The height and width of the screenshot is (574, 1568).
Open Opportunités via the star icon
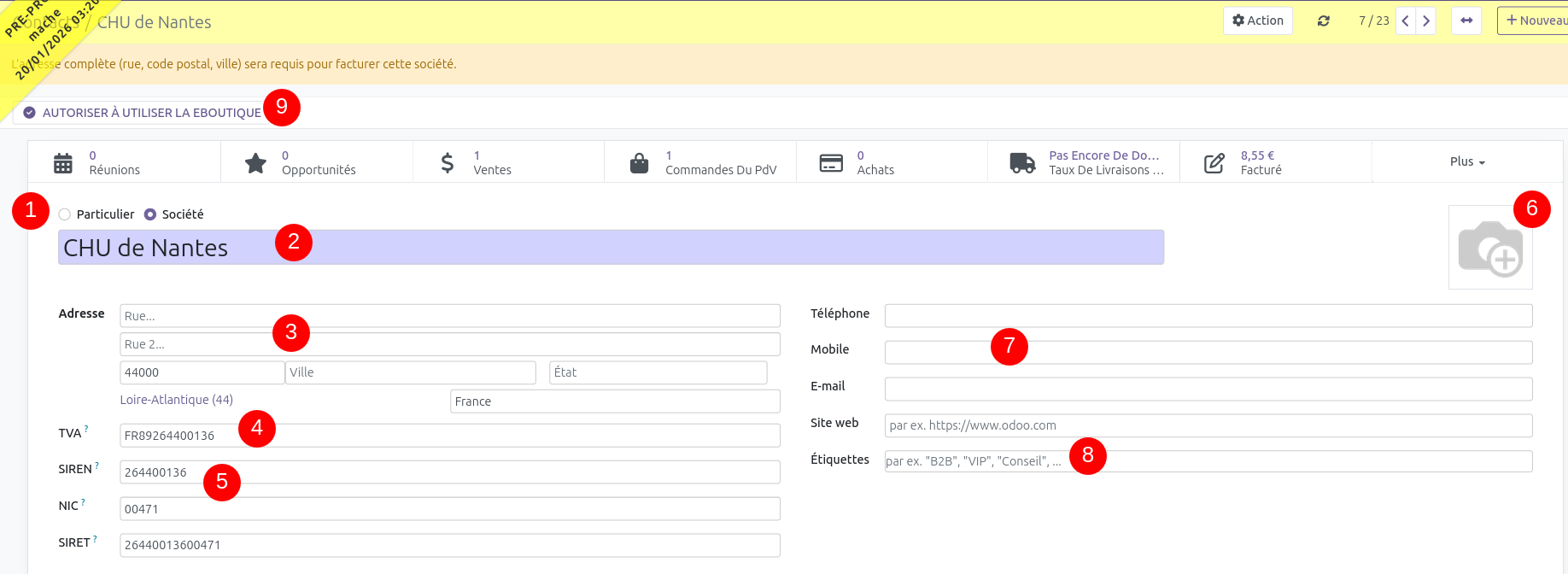[255, 162]
